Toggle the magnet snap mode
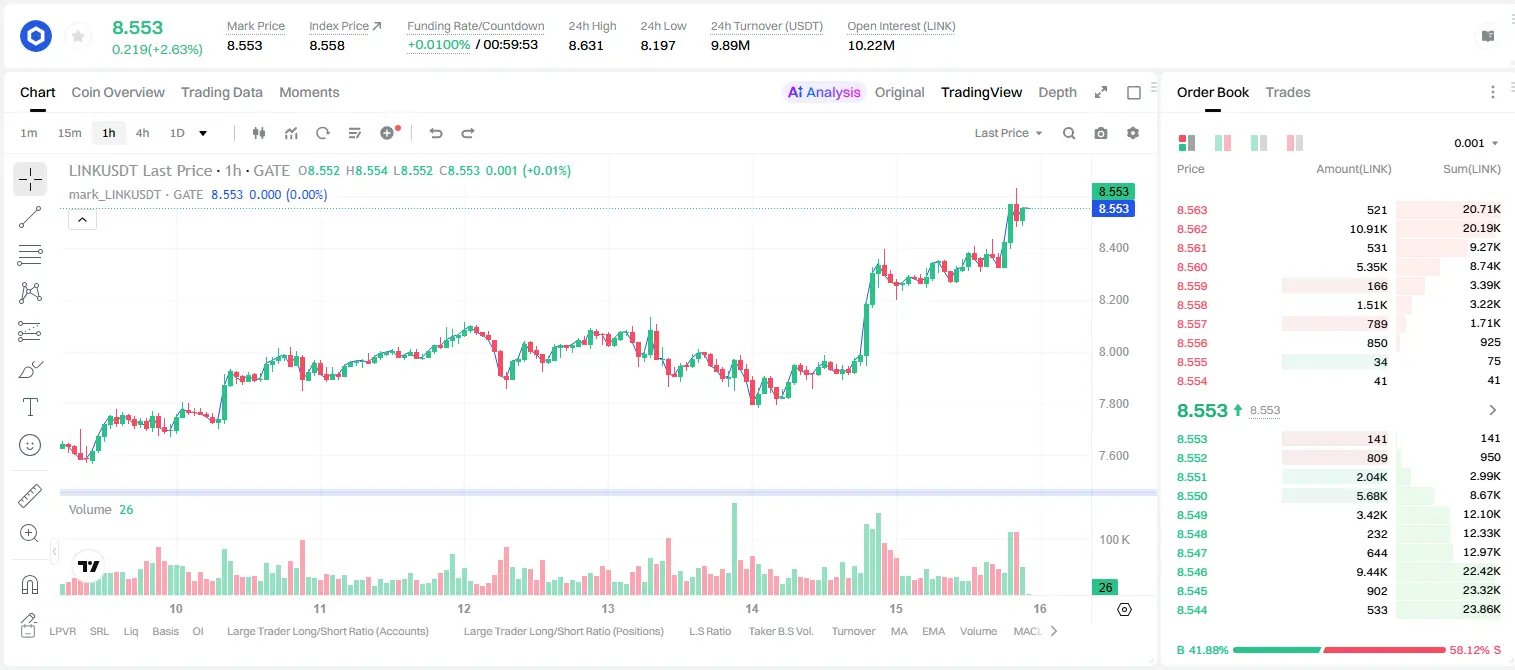The height and width of the screenshot is (670, 1515). pyautogui.click(x=30, y=585)
